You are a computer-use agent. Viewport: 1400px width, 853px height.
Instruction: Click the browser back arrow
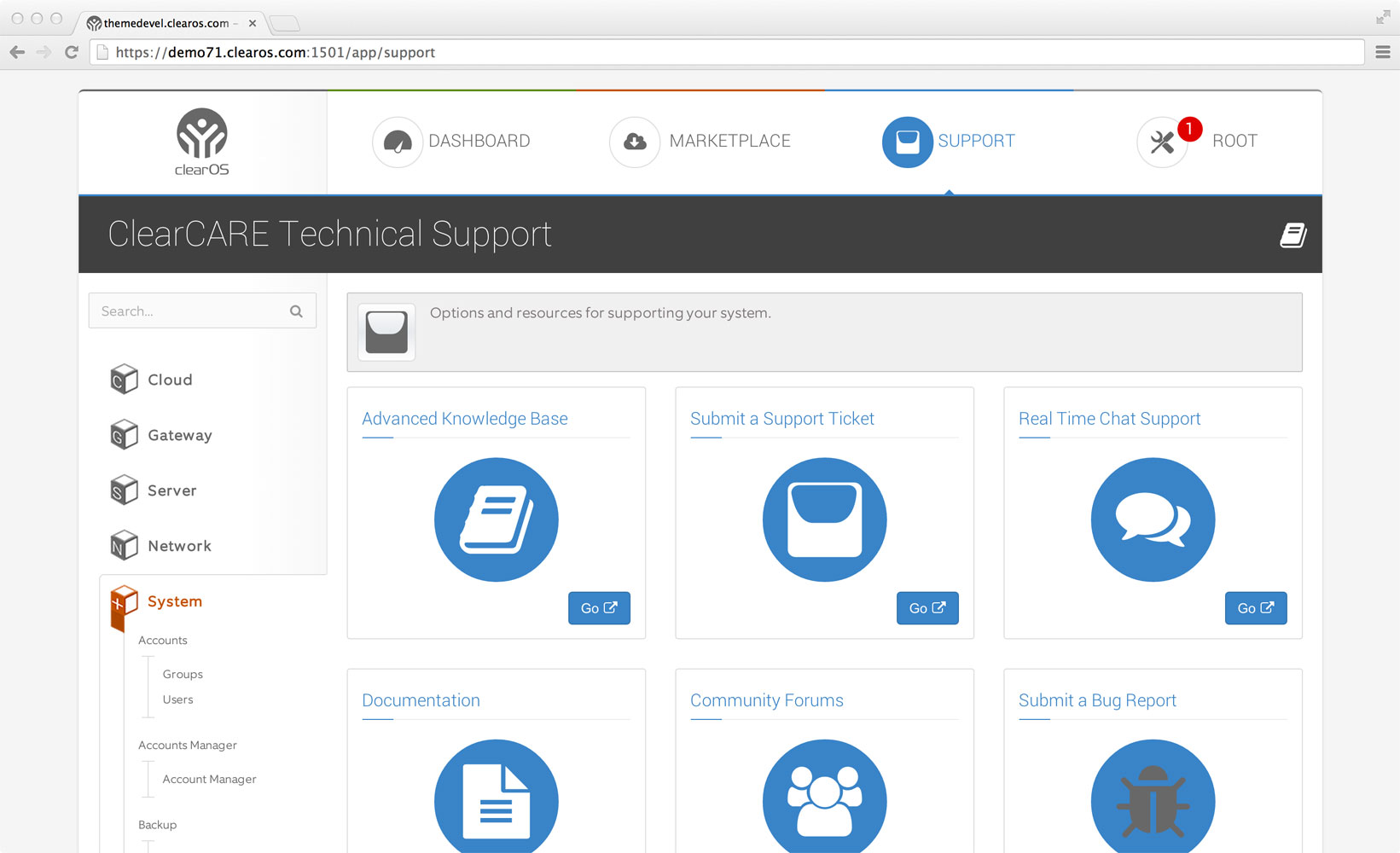[17, 52]
